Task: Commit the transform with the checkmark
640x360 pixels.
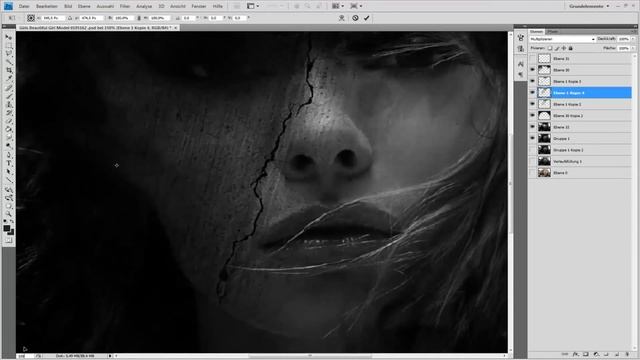Action: pos(367,18)
